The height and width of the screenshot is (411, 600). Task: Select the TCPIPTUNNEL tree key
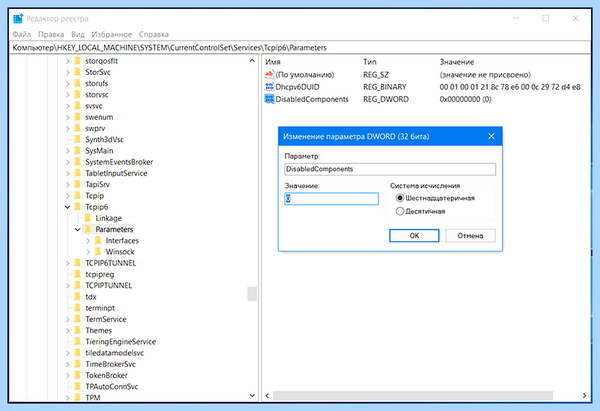click(x=108, y=285)
